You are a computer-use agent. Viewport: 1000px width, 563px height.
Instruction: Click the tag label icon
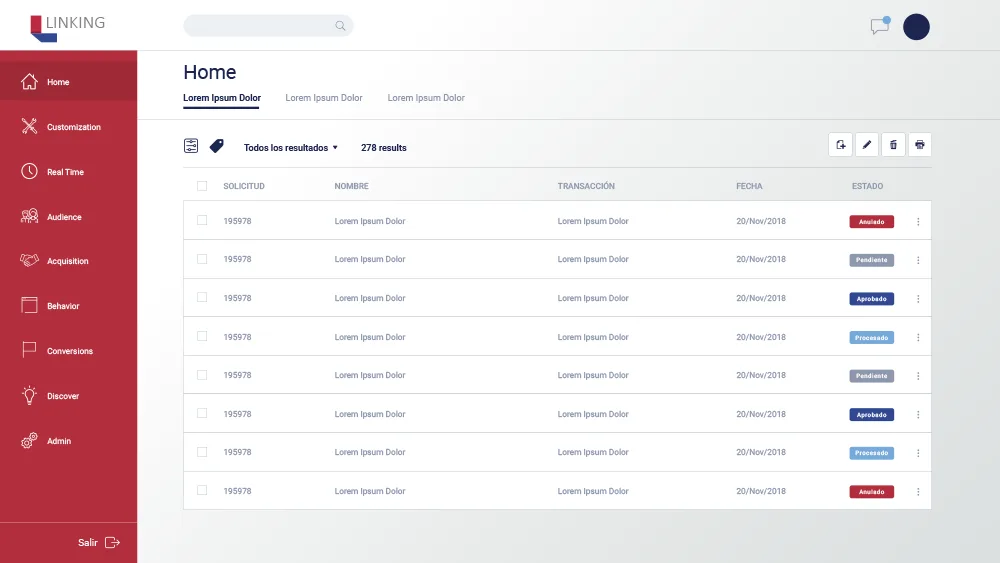point(217,146)
